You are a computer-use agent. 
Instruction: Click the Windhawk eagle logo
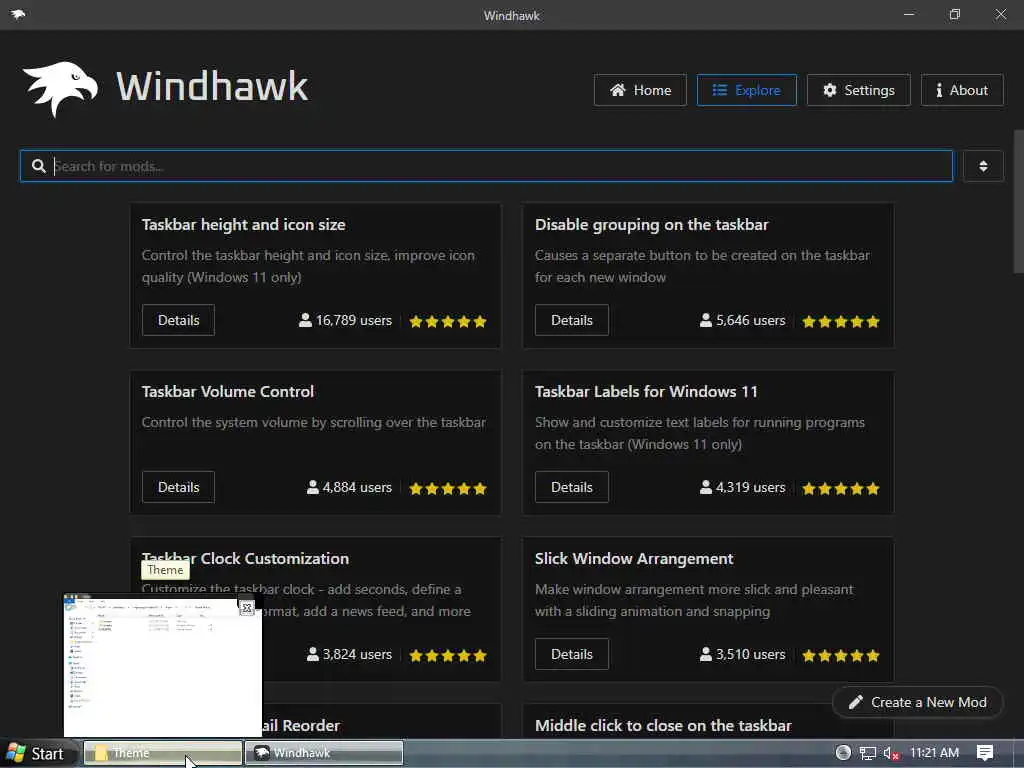coord(60,89)
